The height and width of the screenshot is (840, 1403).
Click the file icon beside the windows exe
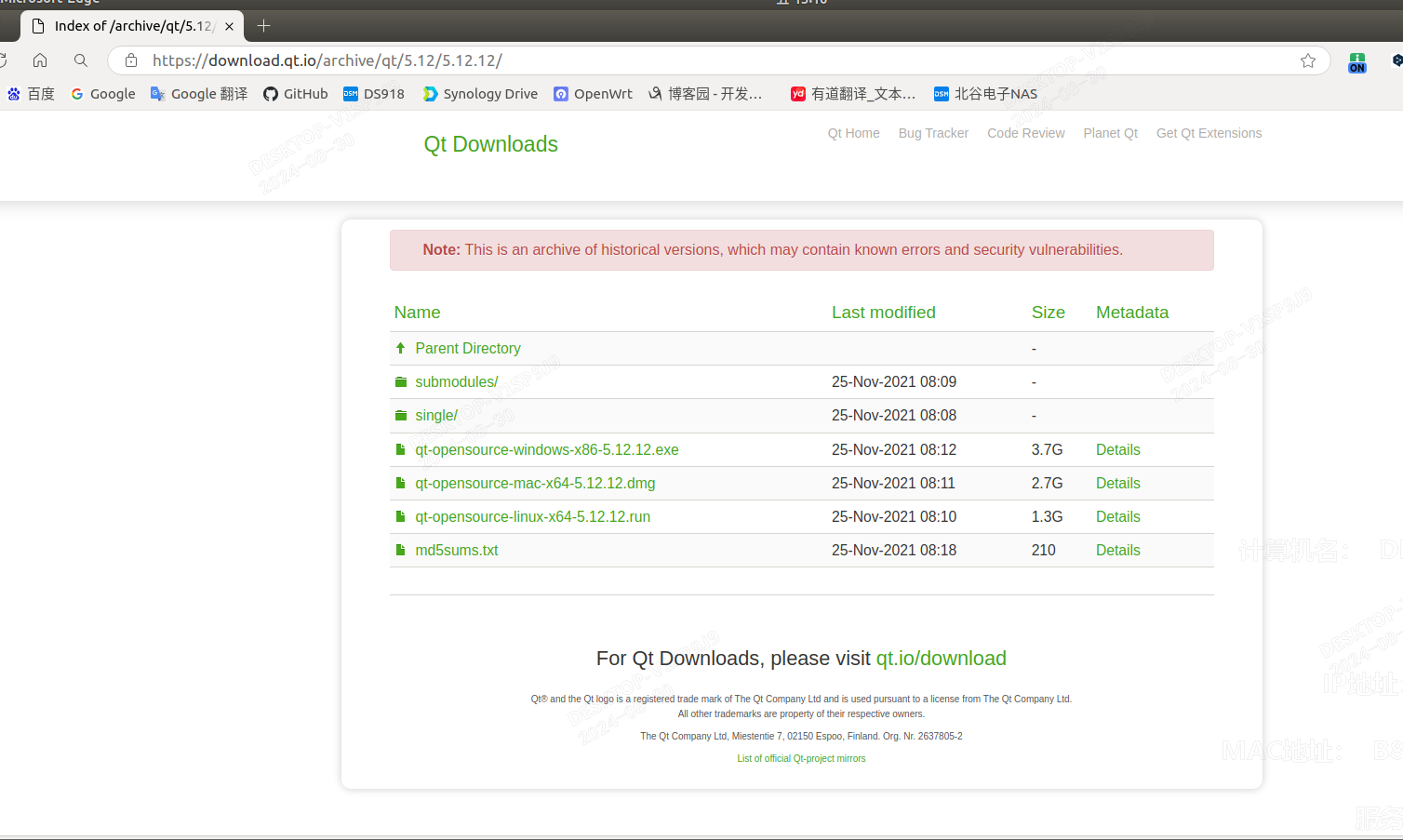click(400, 449)
